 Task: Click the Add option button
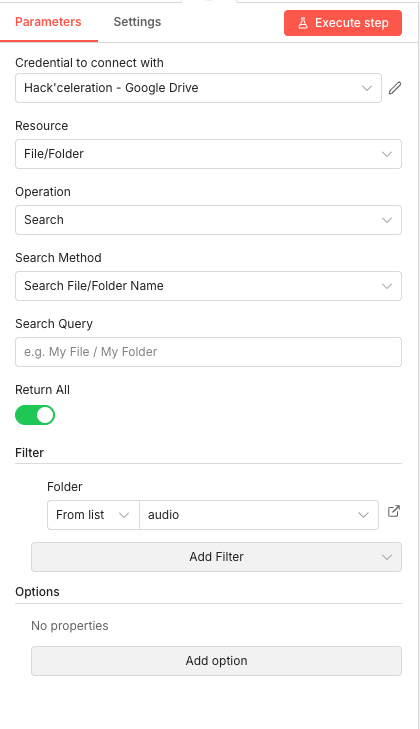(216, 661)
